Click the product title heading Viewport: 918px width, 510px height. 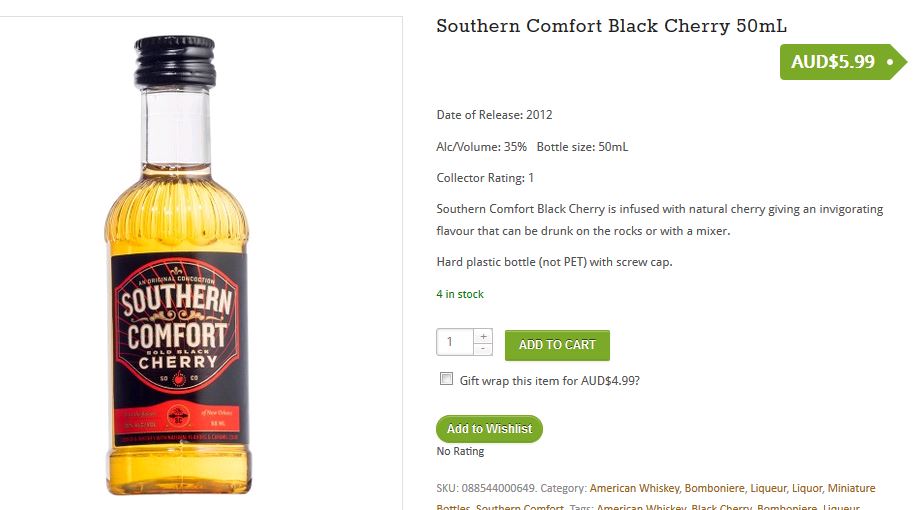pos(611,26)
